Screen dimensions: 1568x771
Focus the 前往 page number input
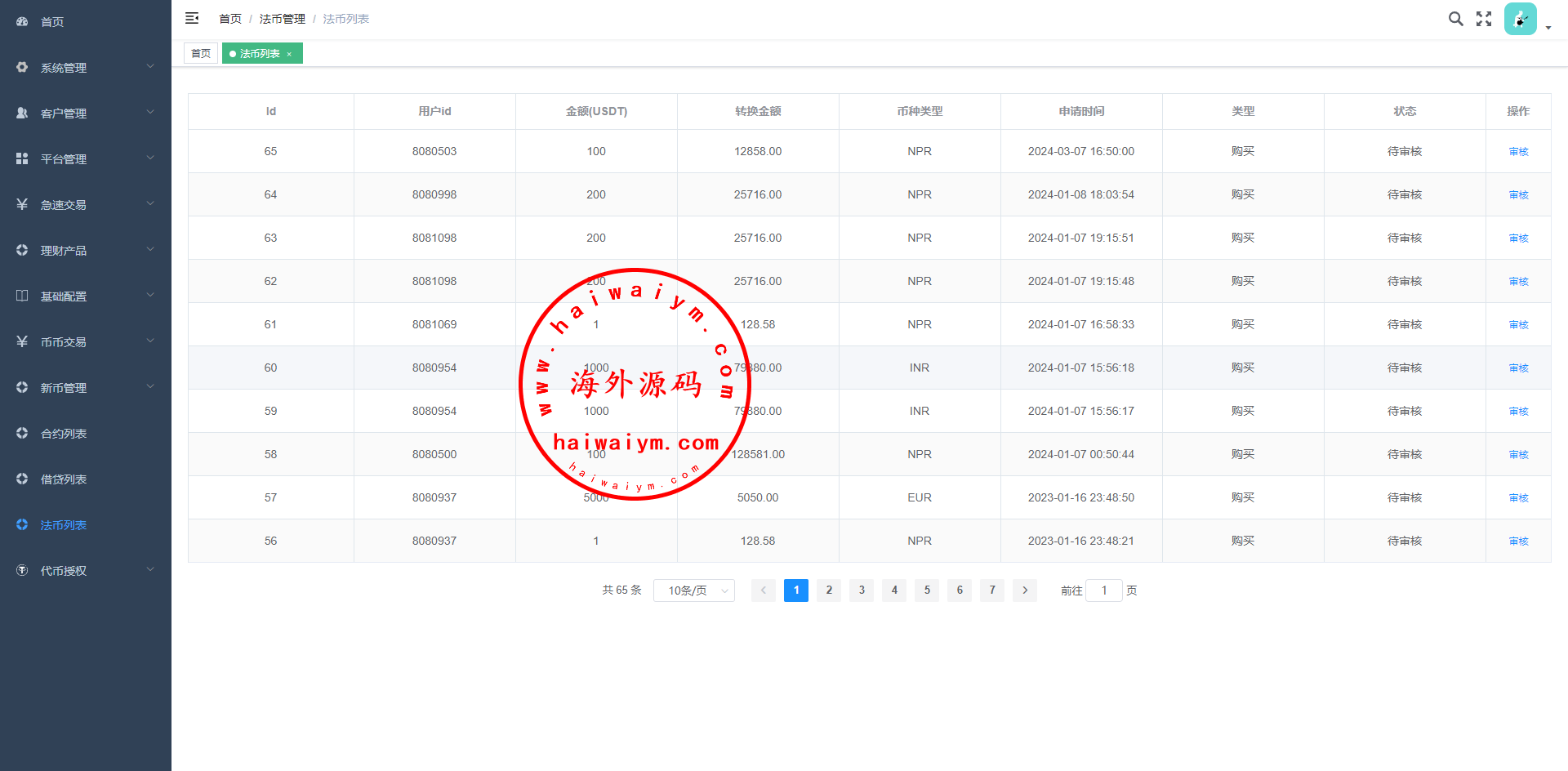1104,591
